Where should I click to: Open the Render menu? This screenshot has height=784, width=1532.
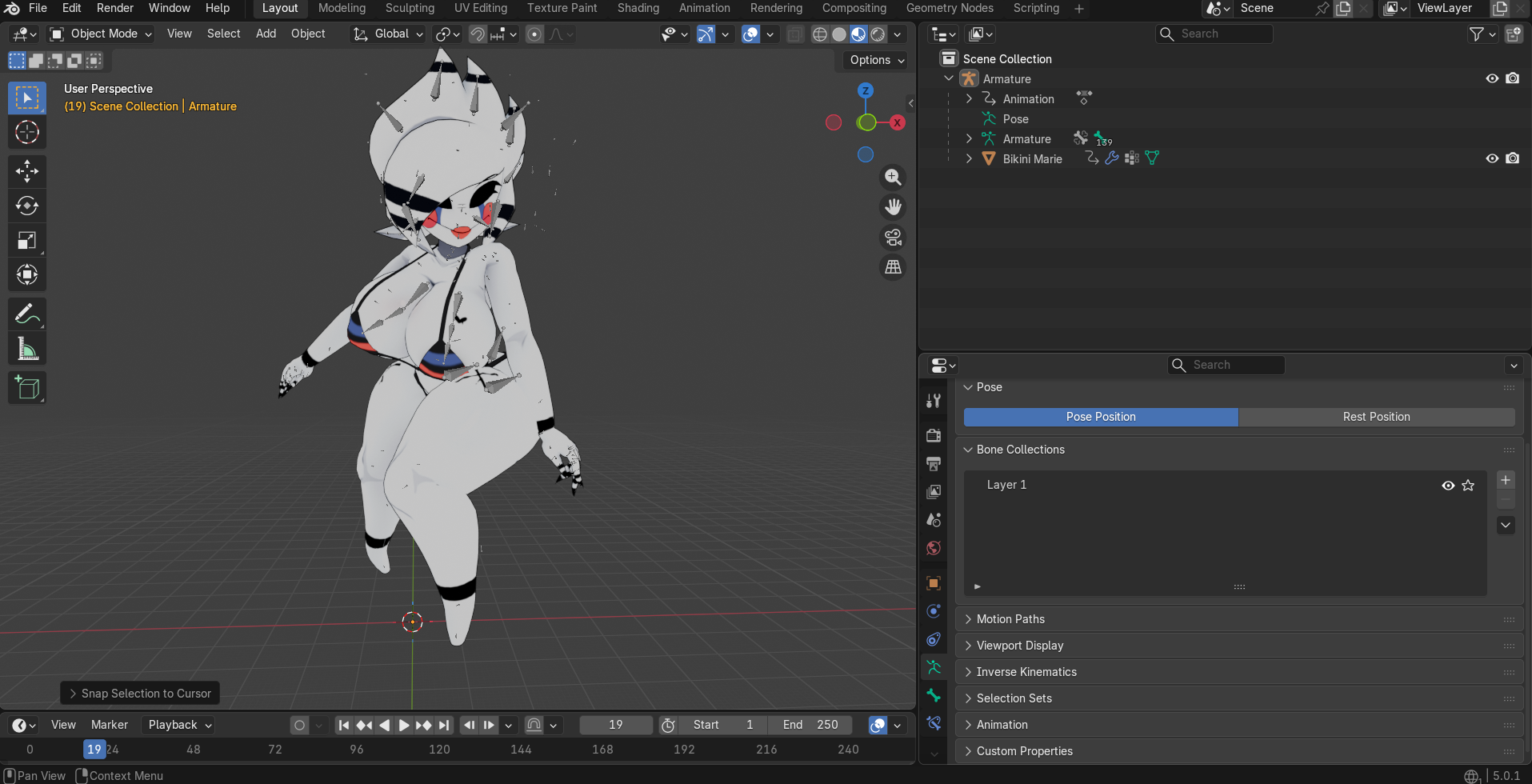tap(115, 8)
